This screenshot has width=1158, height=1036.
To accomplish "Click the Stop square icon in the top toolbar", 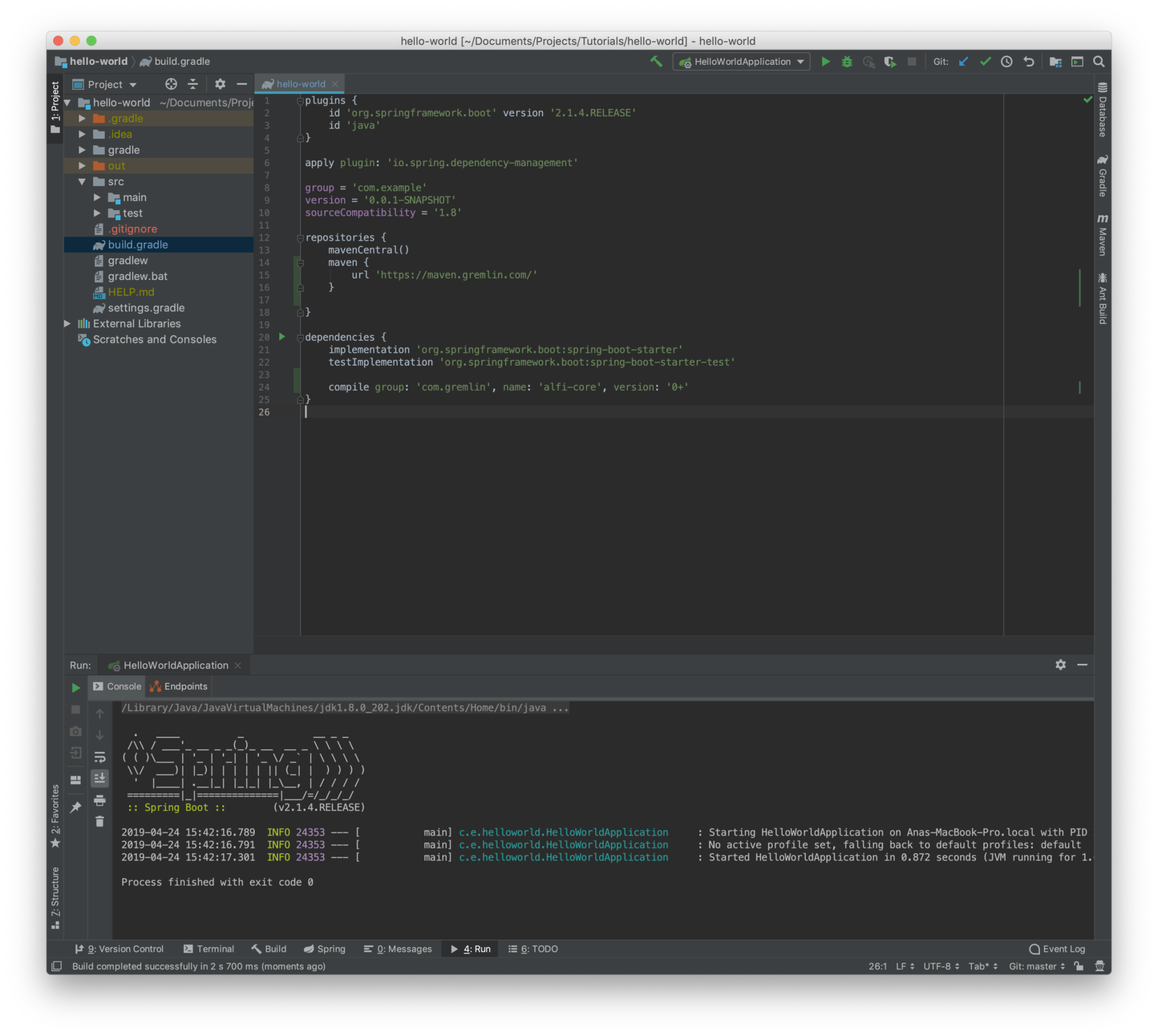I will point(911,61).
